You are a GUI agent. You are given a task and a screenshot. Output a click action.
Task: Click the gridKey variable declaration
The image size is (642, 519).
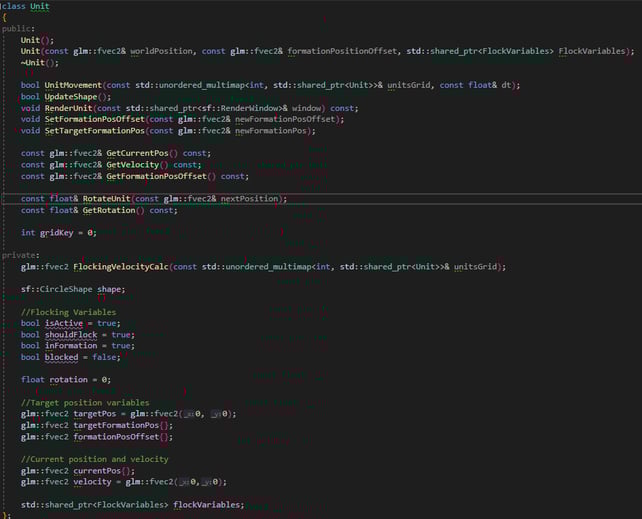click(59, 233)
